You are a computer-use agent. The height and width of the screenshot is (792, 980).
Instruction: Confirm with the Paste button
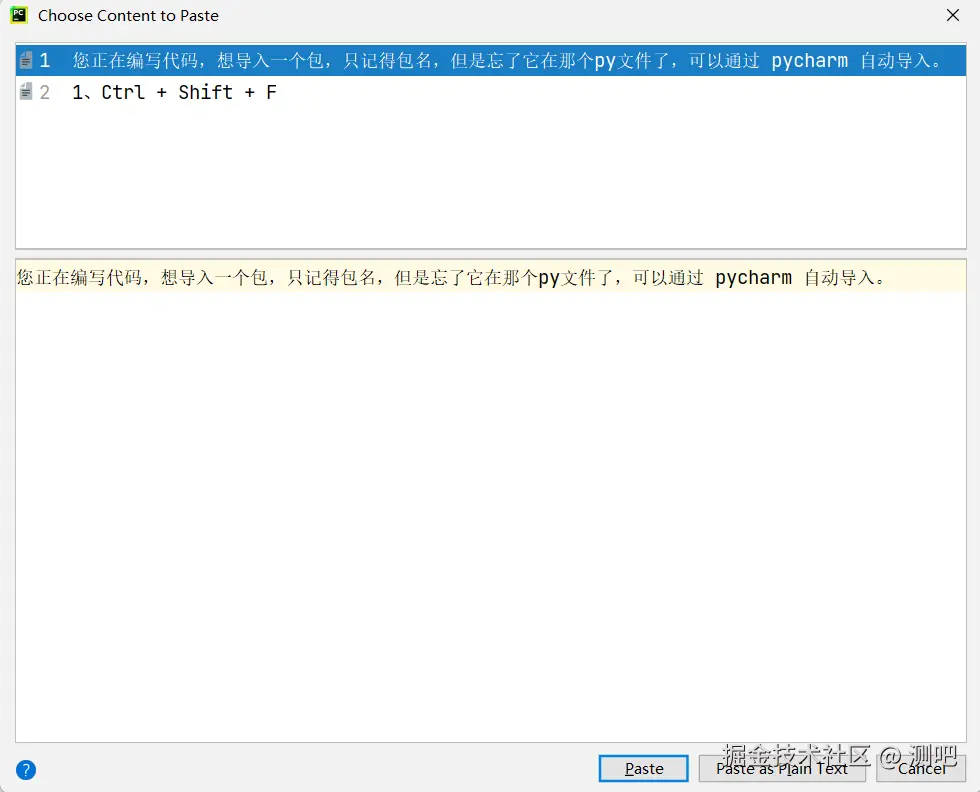[x=644, y=768]
